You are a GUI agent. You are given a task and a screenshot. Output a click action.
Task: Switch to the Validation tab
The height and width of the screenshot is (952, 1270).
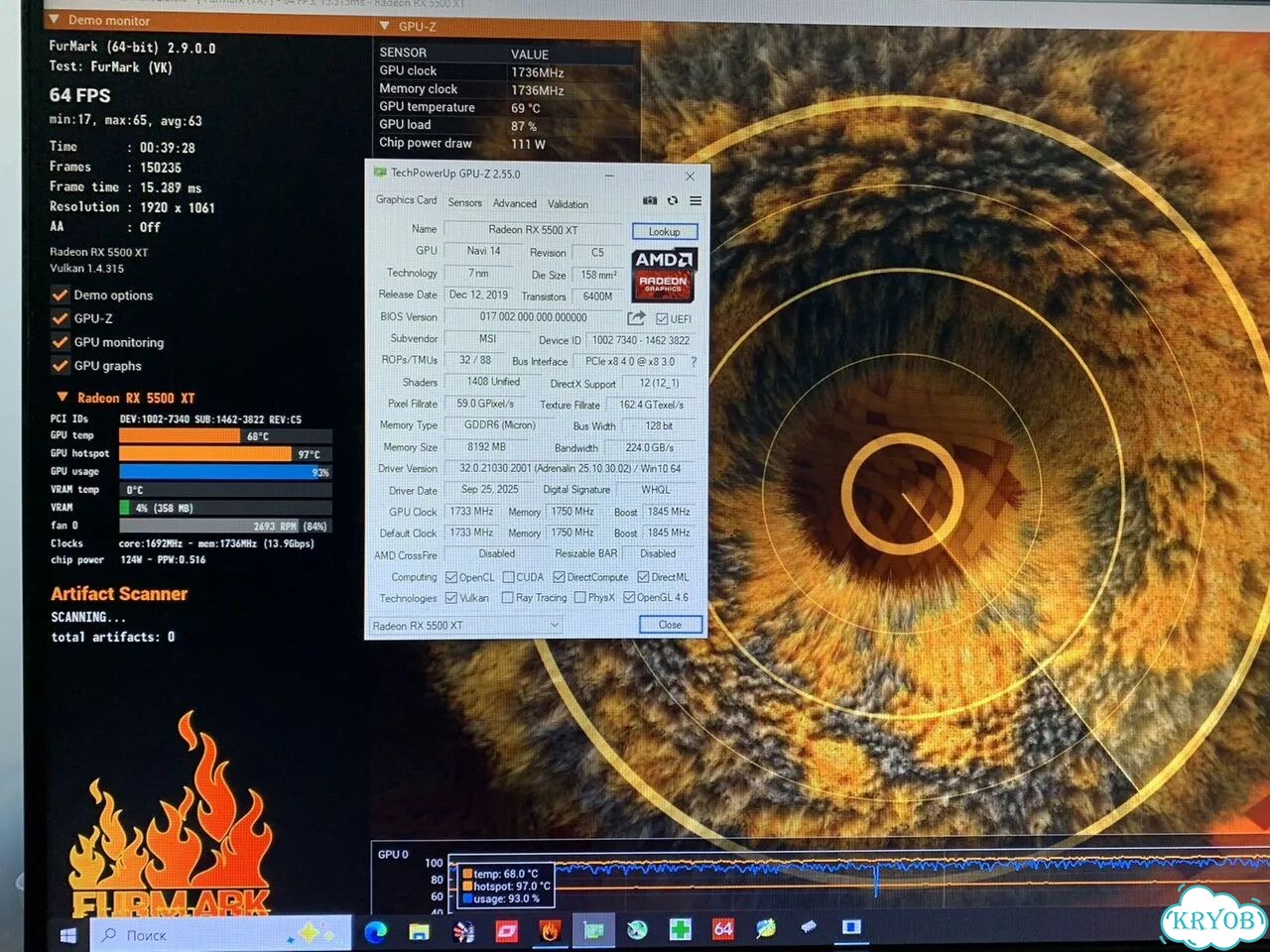click(x=568, y=204)
